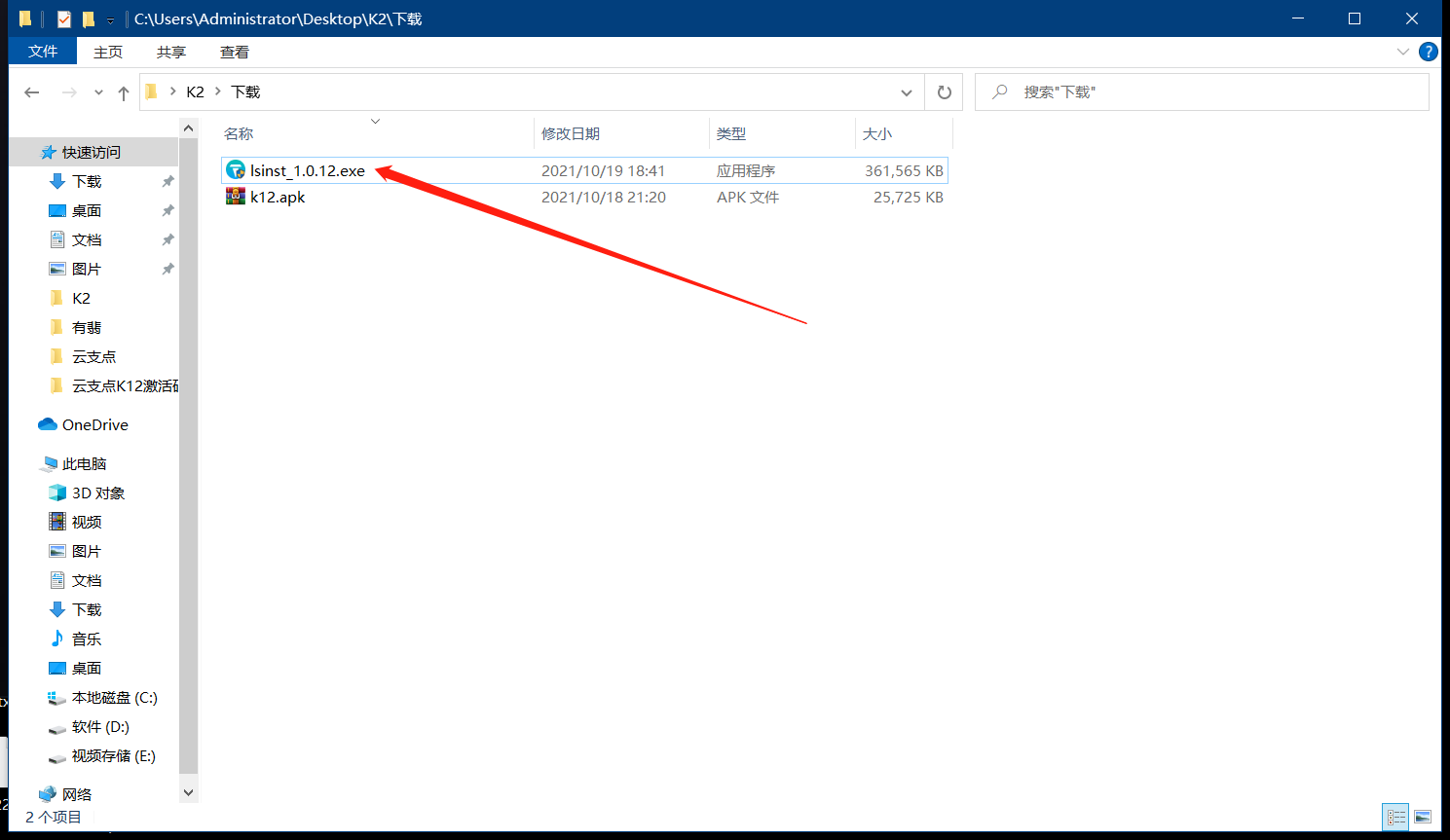Expand the address bar history dropdown
Viewport: 1450px width, 840px height.
click(x=907, y=92)
